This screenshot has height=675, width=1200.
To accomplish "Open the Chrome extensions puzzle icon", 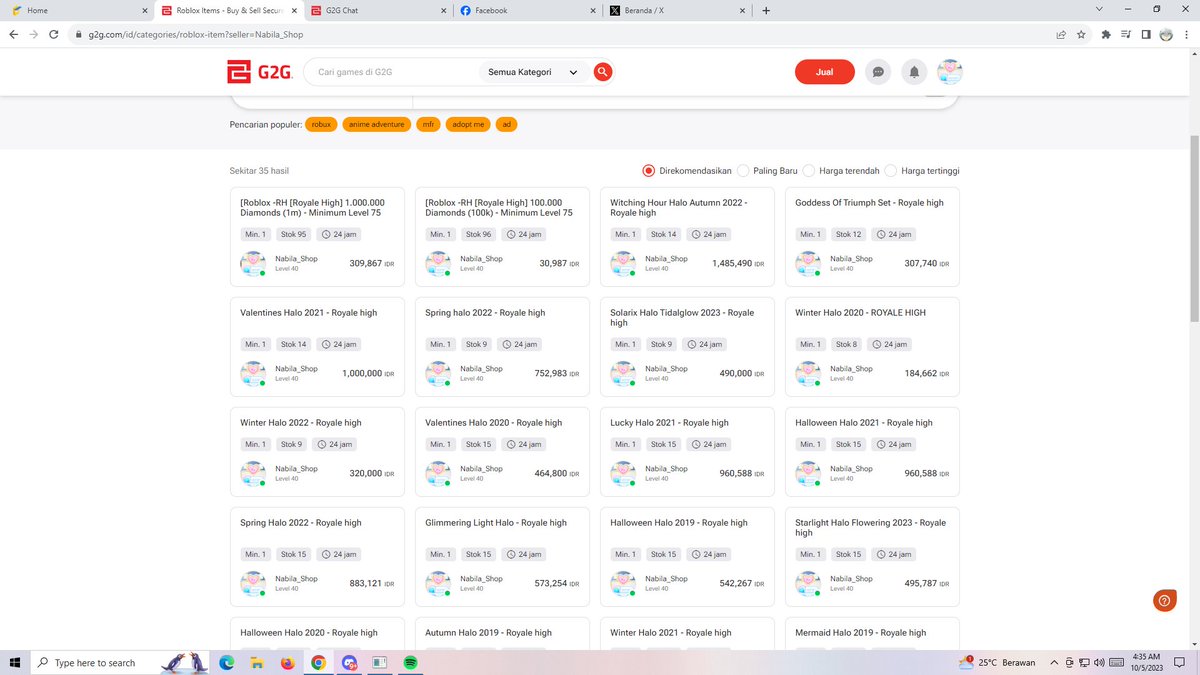I will [x=1106, y=34].
